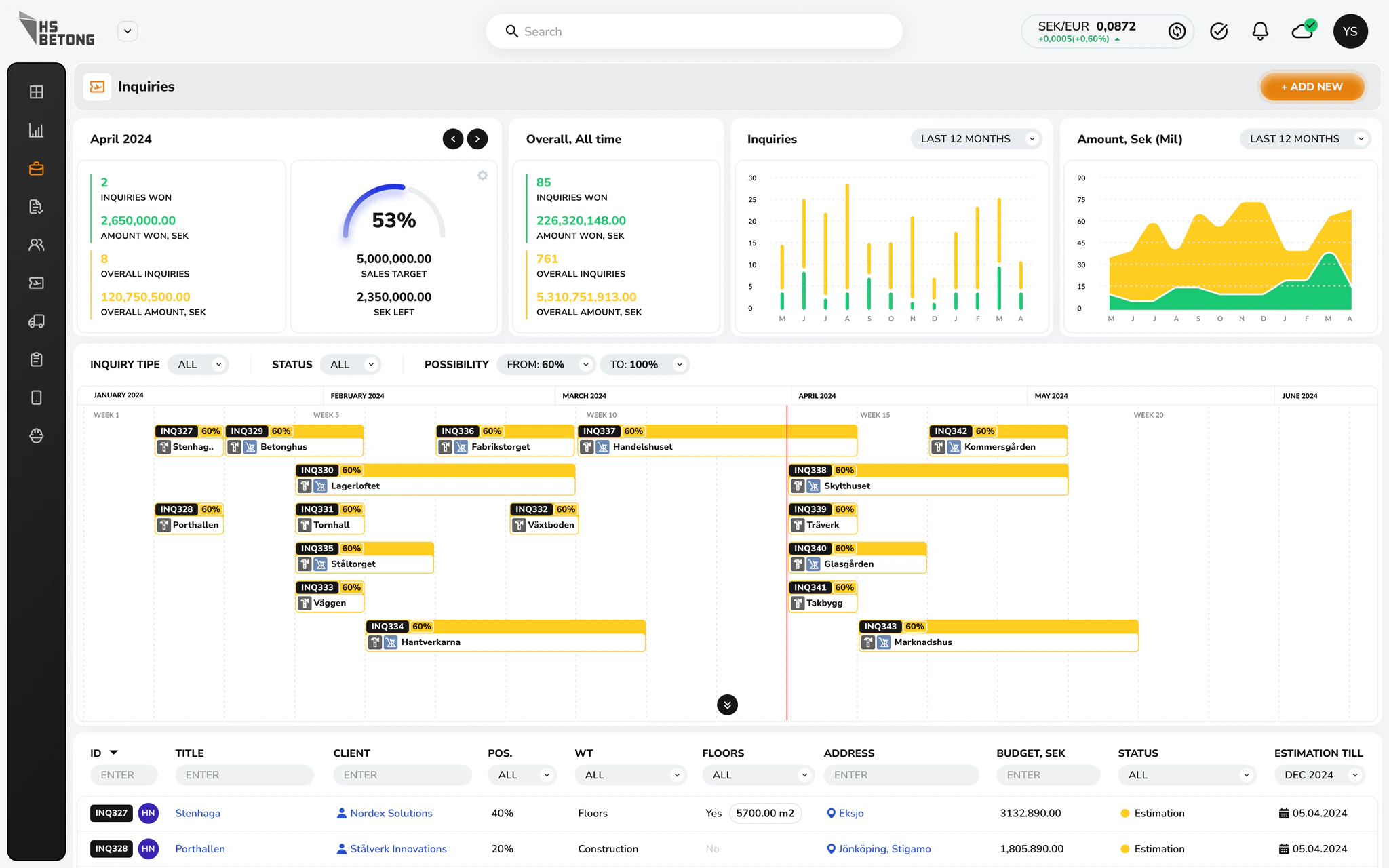Open the WT ALL filter dropdown

[631, 775]
